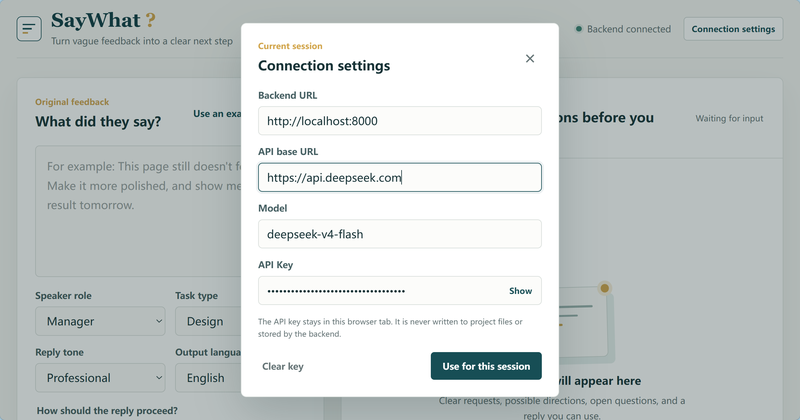The width and height of the screenshot is (800, 420).
Task: Open the Output language English dropdown
Action: [x=208, y=378]
